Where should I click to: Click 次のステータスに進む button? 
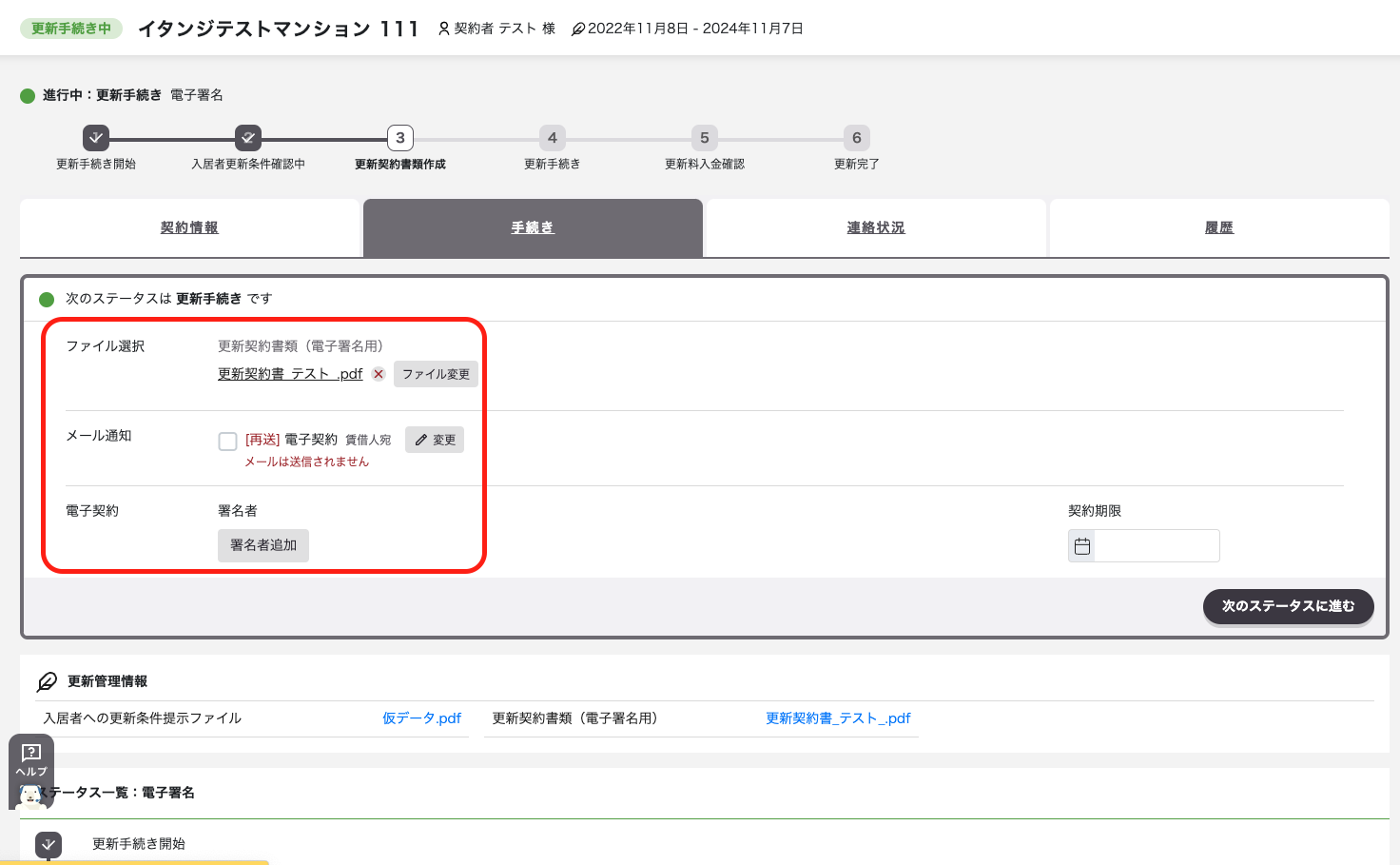(x=1289, y=606)
